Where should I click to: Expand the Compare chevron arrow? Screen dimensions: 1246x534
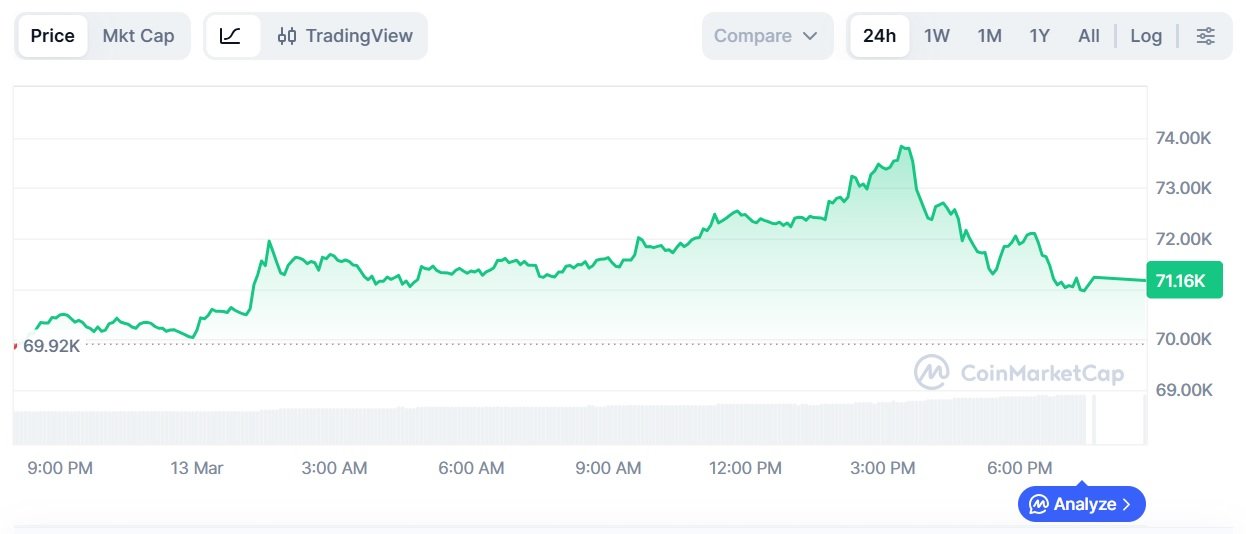(x=810, y=36)
